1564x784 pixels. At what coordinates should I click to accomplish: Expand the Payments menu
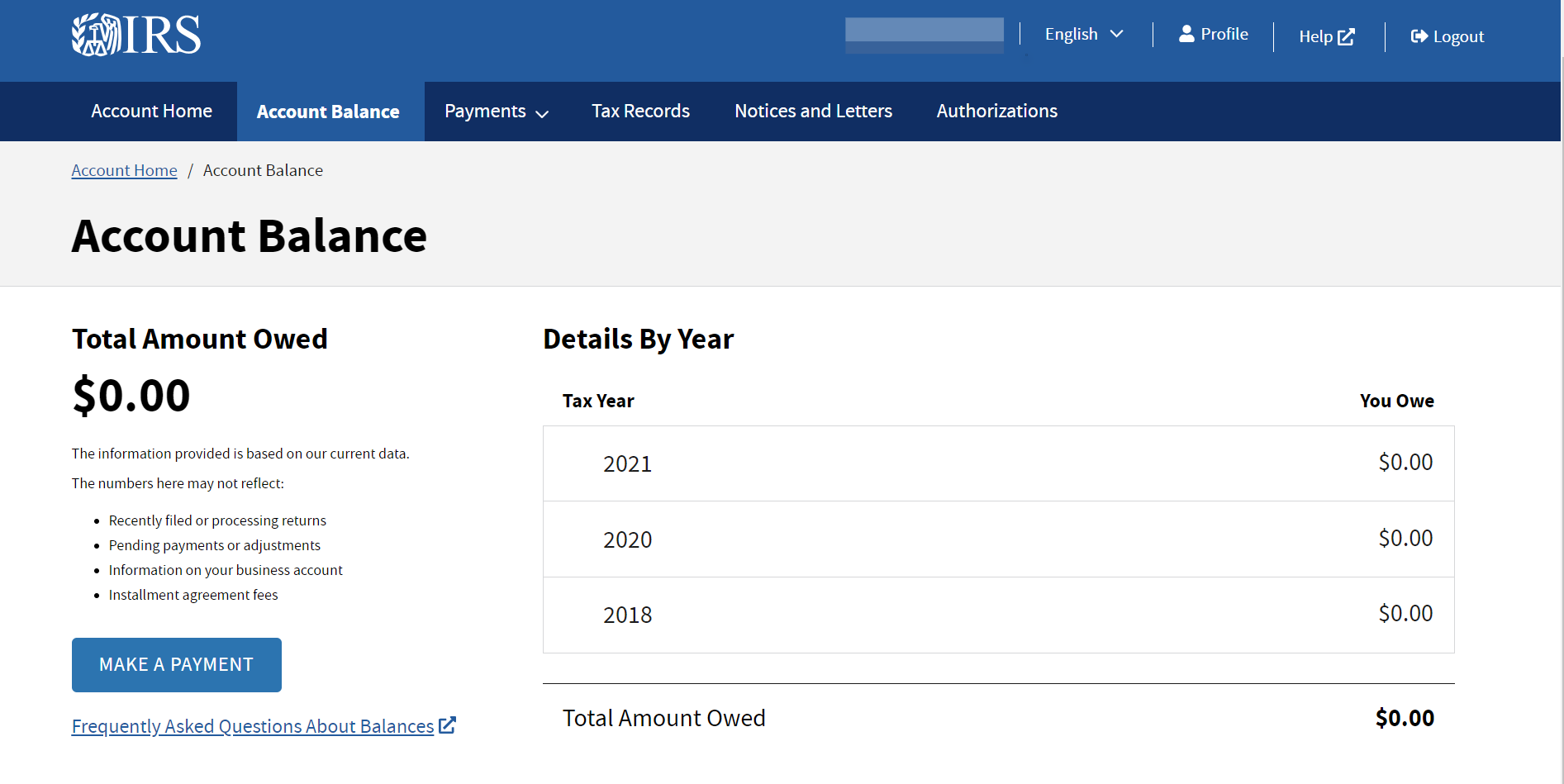click(x=497, y=112)
